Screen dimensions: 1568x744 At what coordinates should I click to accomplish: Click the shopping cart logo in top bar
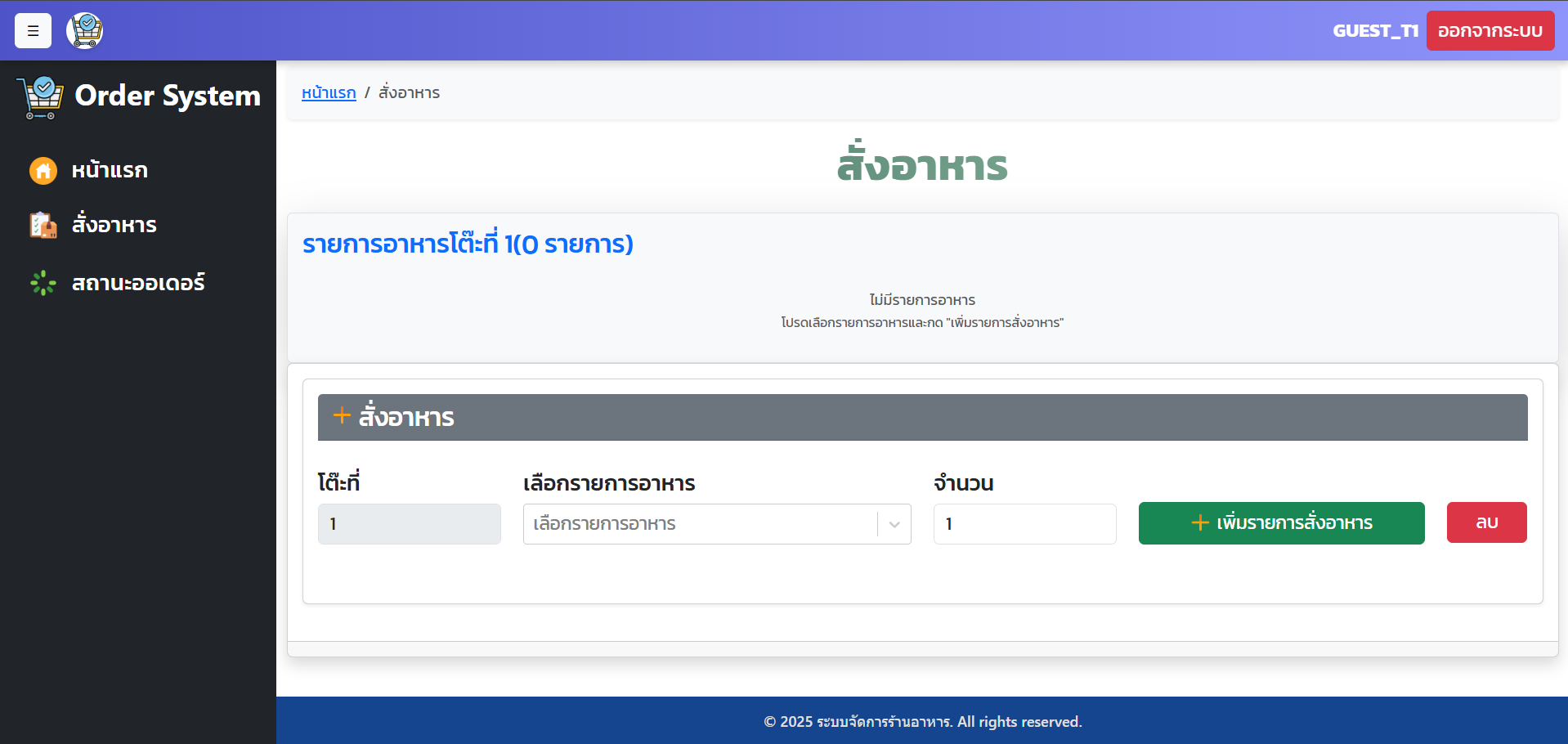pos(85,31)
